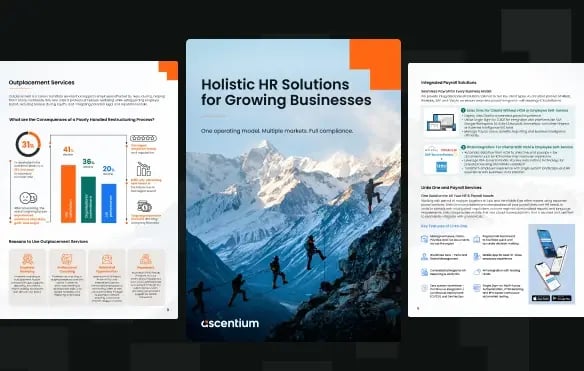Click the five-star rating icon
Viewport: 584px width, 371px height.
(143, 138)
